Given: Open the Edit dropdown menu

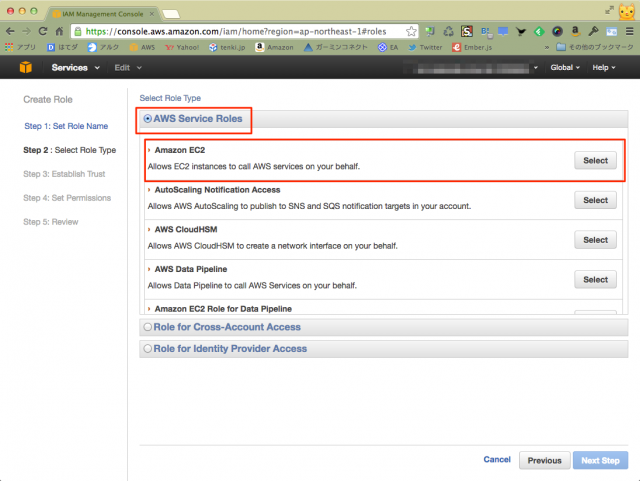Looking at the screenshot, I should (x=128, y=67).
